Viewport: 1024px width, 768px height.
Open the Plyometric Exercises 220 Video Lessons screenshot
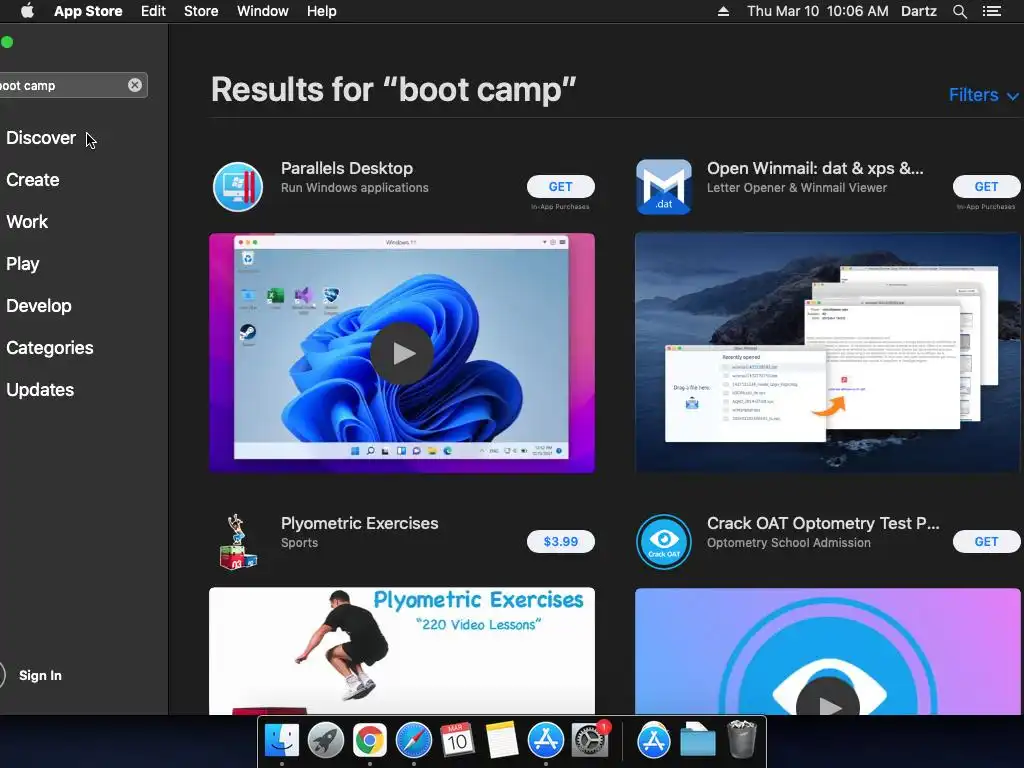[402, 650]
